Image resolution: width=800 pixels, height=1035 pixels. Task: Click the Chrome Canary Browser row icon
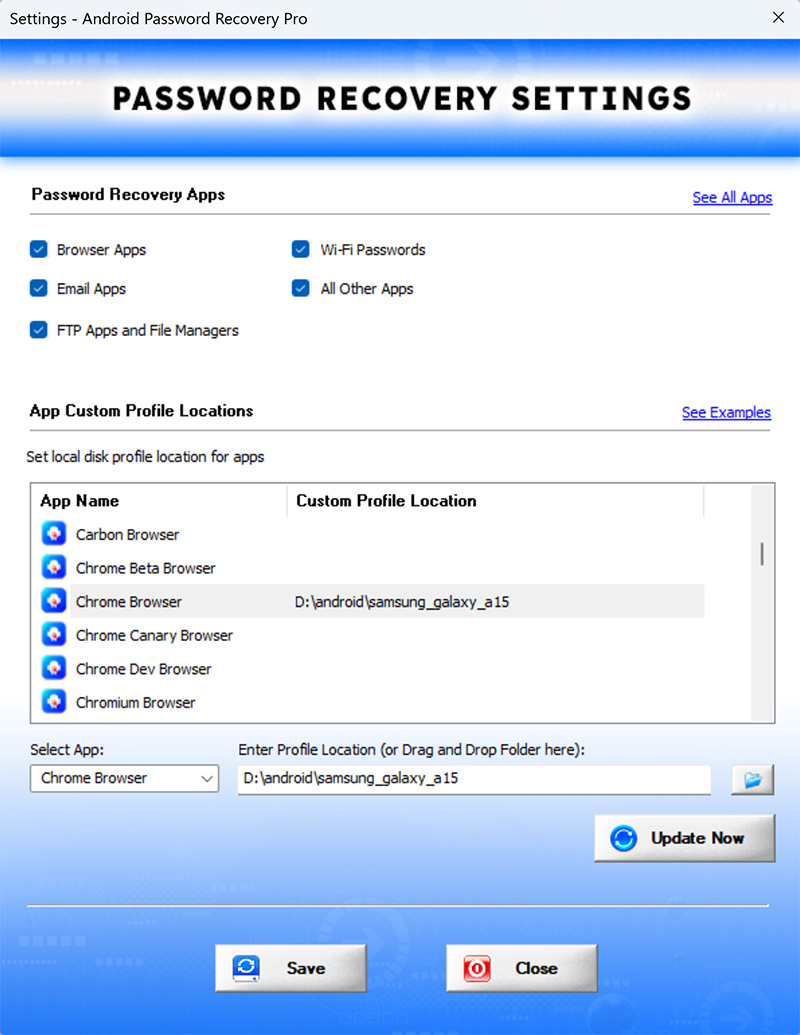53,634
